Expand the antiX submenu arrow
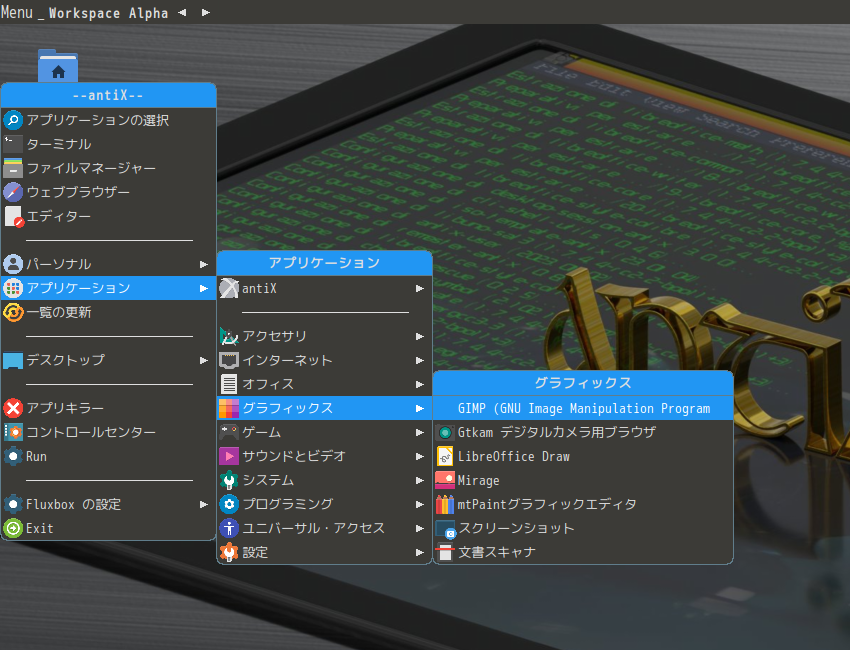The width and height of the screenshot is (850, 650). point(420,288)
